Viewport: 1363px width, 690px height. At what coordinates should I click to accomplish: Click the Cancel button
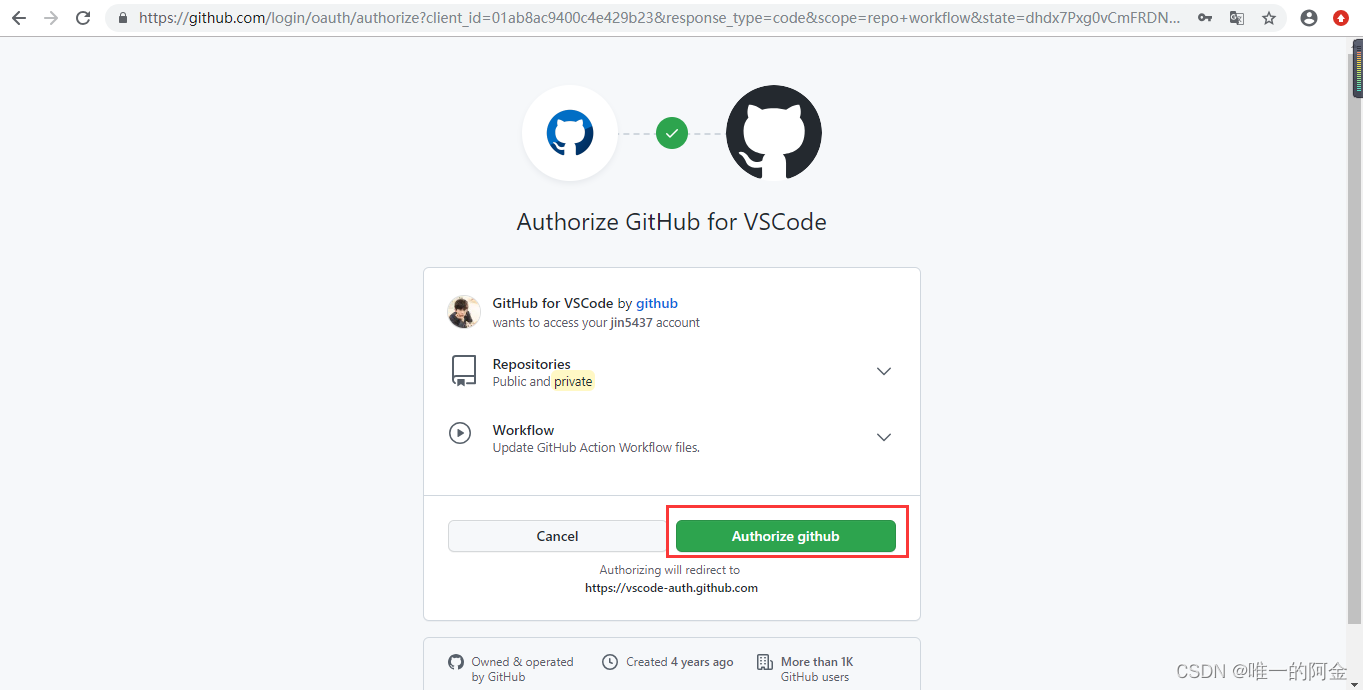pyautogui.click(x=557, y=536)
